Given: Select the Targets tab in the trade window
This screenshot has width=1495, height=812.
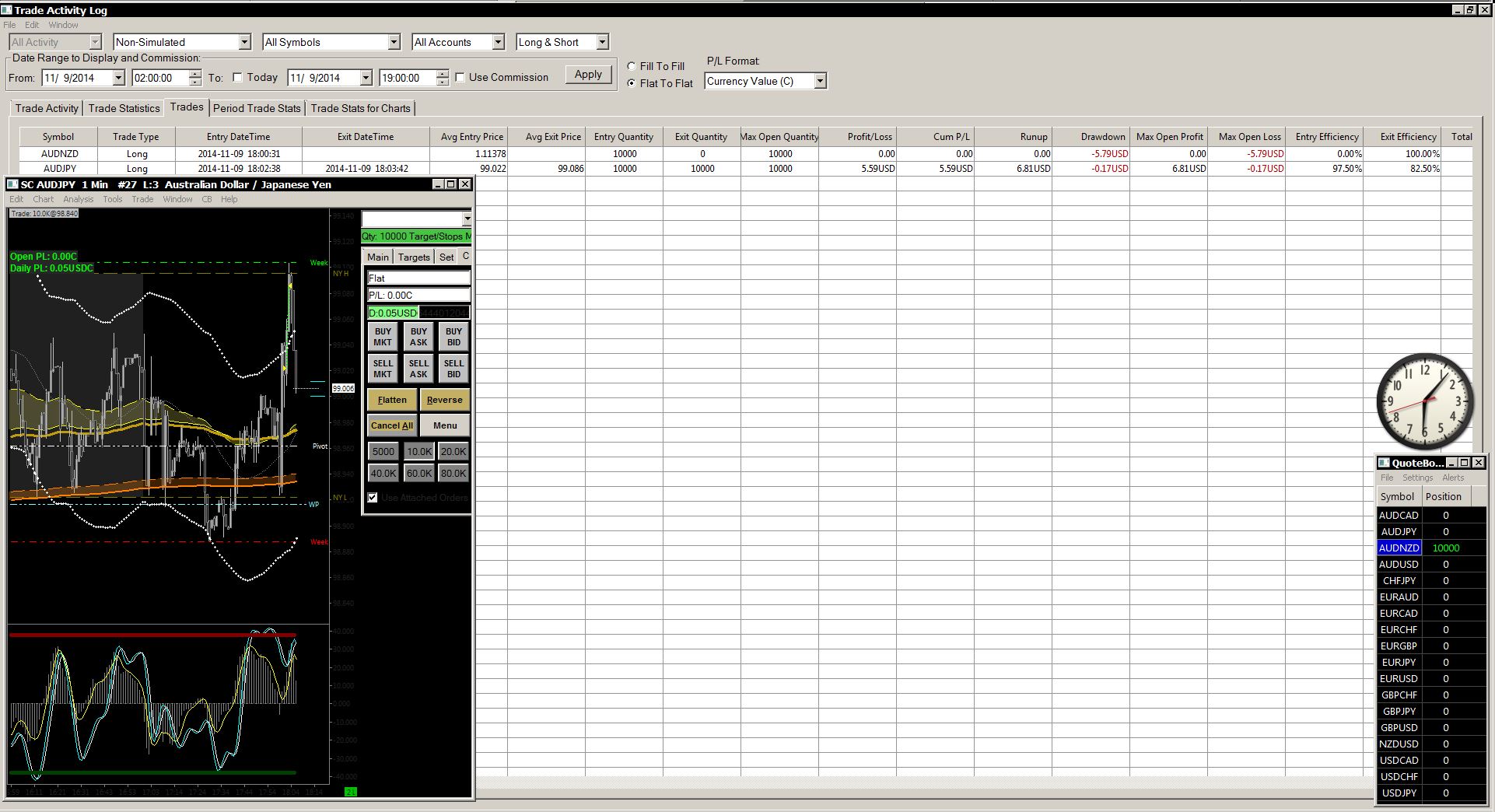Looking at the screenshot, I should pos(414,257).
